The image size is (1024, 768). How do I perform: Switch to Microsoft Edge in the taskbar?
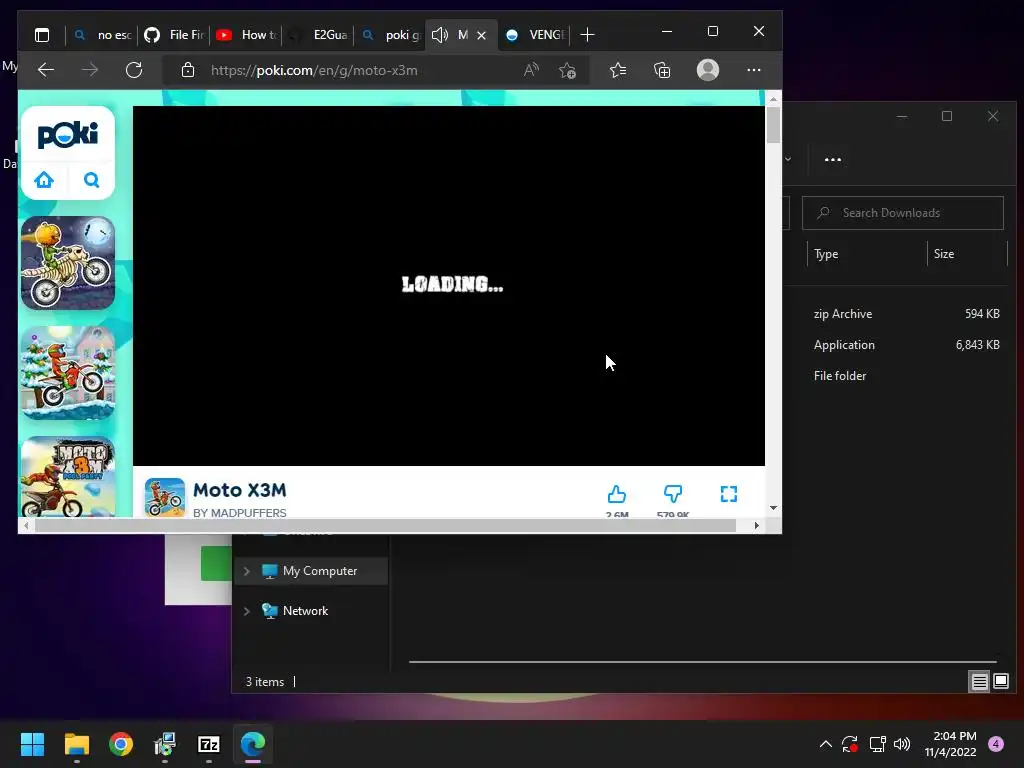click(x=253, y=744)
